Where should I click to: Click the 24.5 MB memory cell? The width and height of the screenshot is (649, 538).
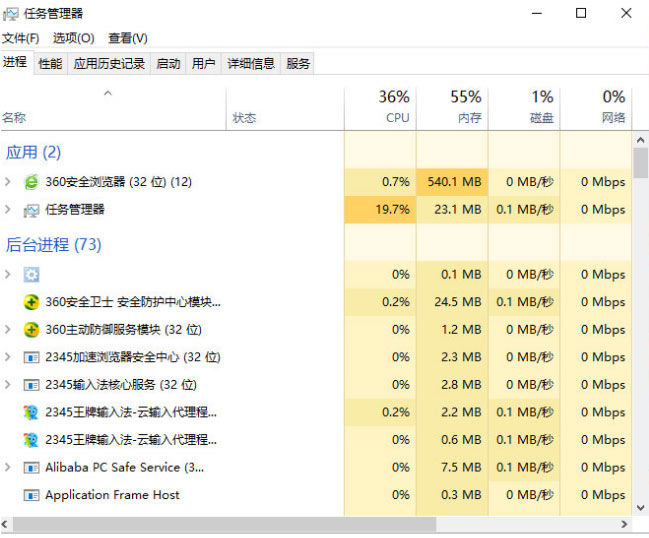[x=452, y=302]
